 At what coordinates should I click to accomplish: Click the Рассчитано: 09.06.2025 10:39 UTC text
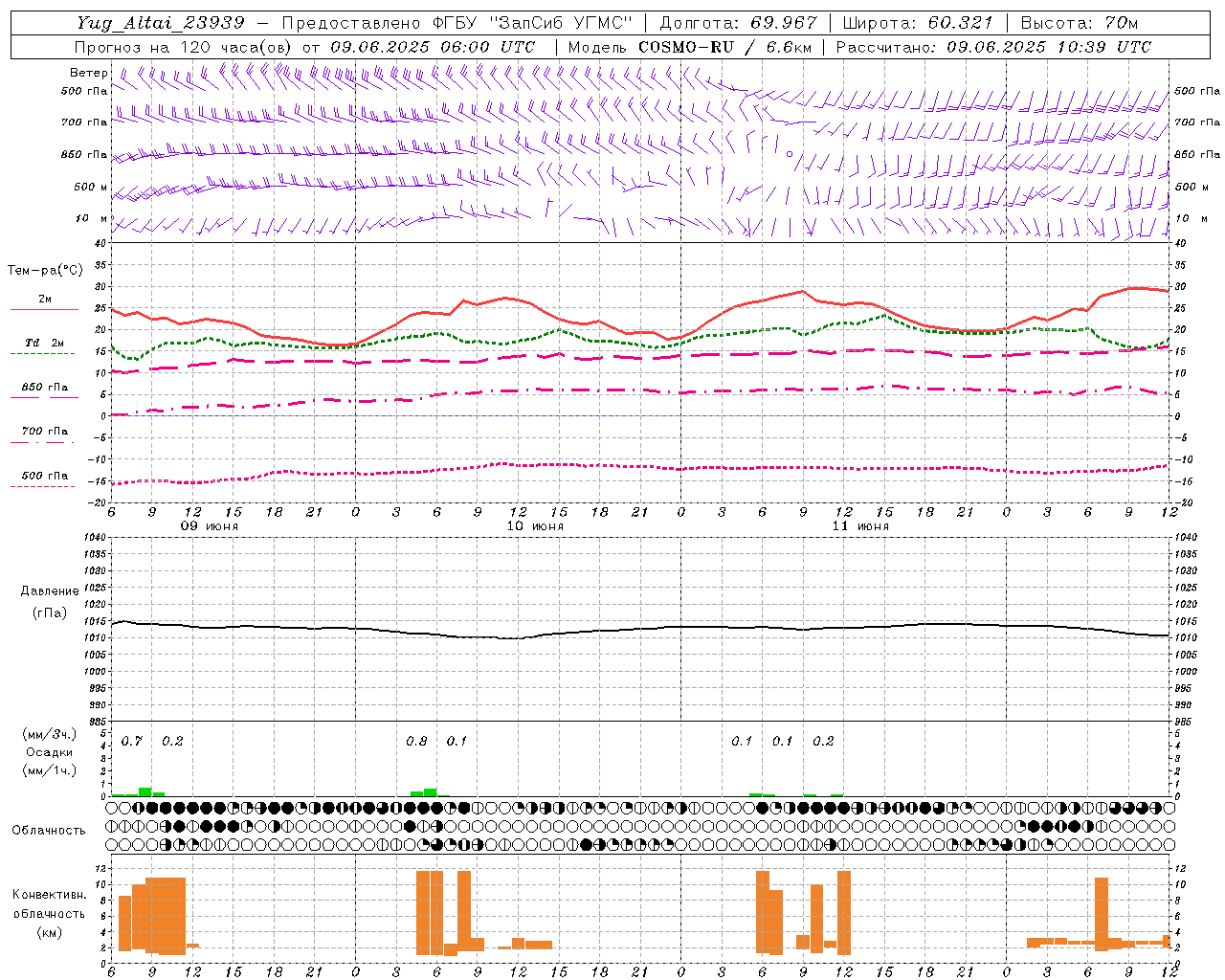[x=993, y=47]
